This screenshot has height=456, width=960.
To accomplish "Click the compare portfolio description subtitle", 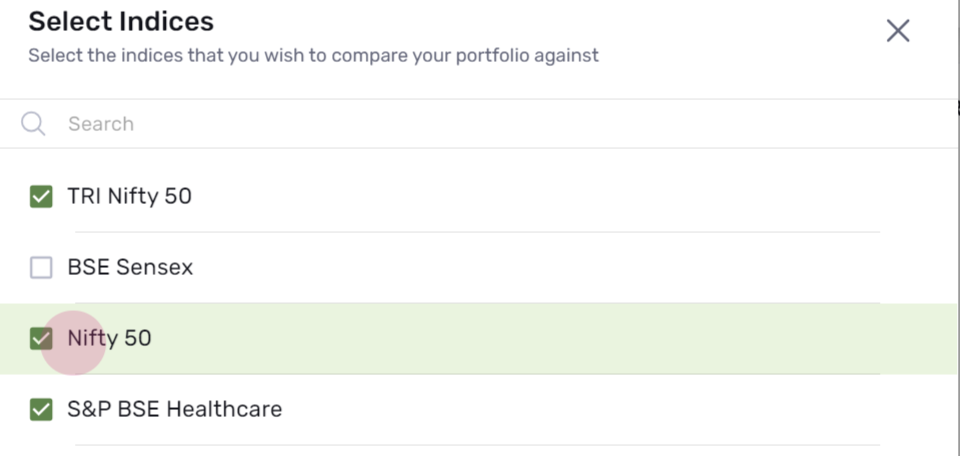I will (x=313, y=56).
